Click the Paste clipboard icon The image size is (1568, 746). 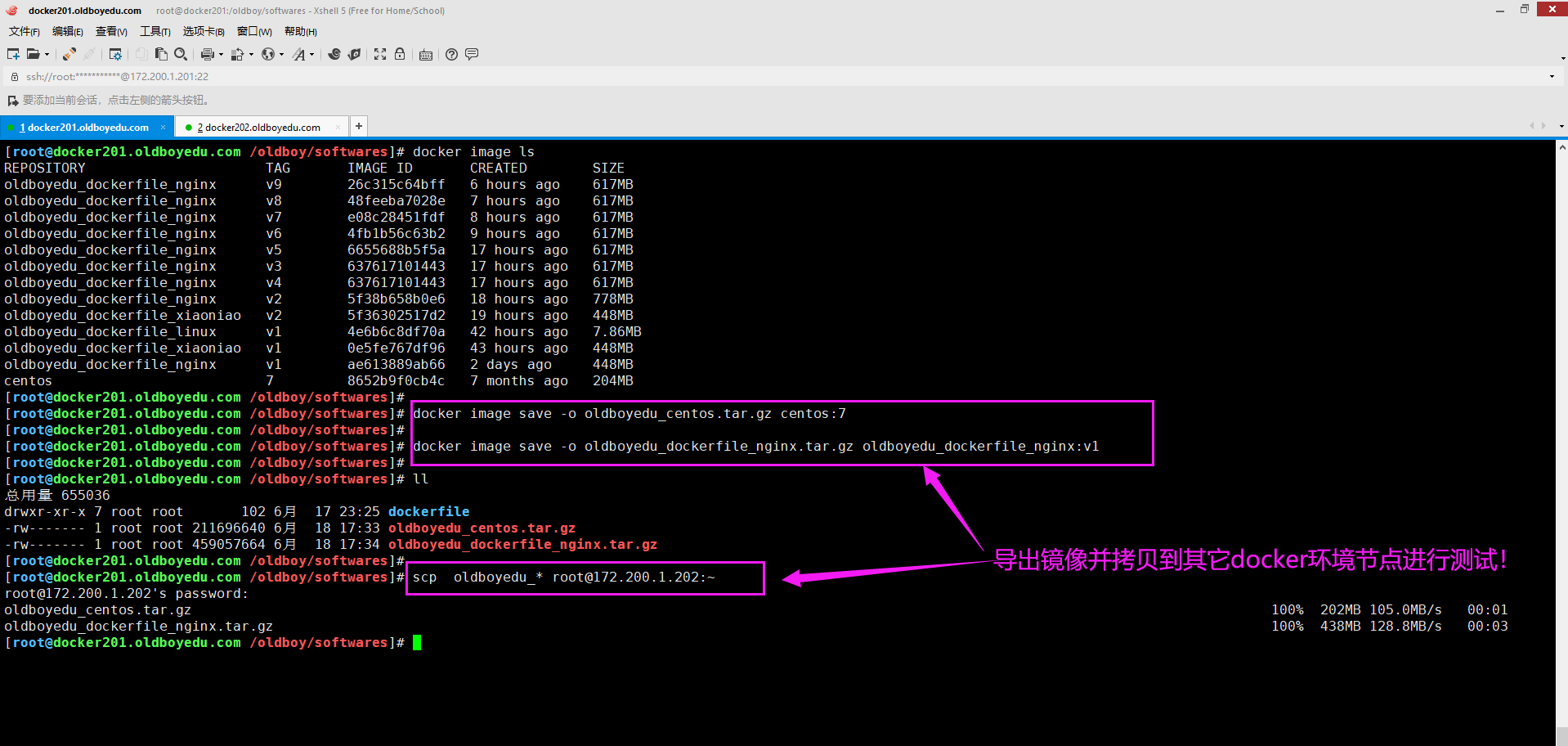coord(161,54)
